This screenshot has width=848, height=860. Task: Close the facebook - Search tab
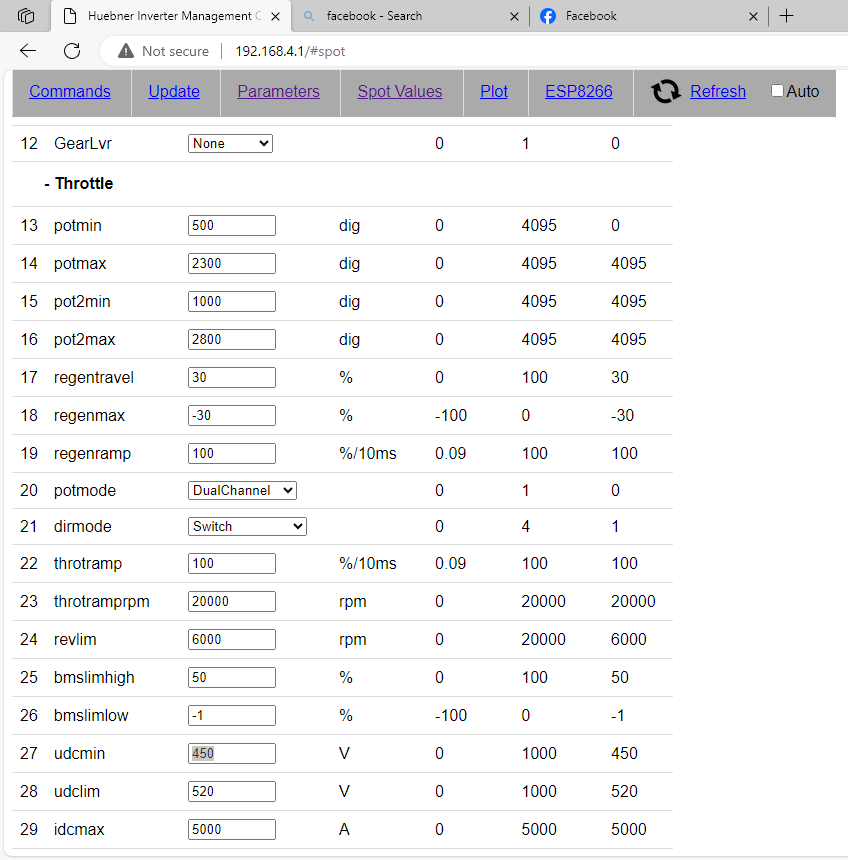point(515,16)
